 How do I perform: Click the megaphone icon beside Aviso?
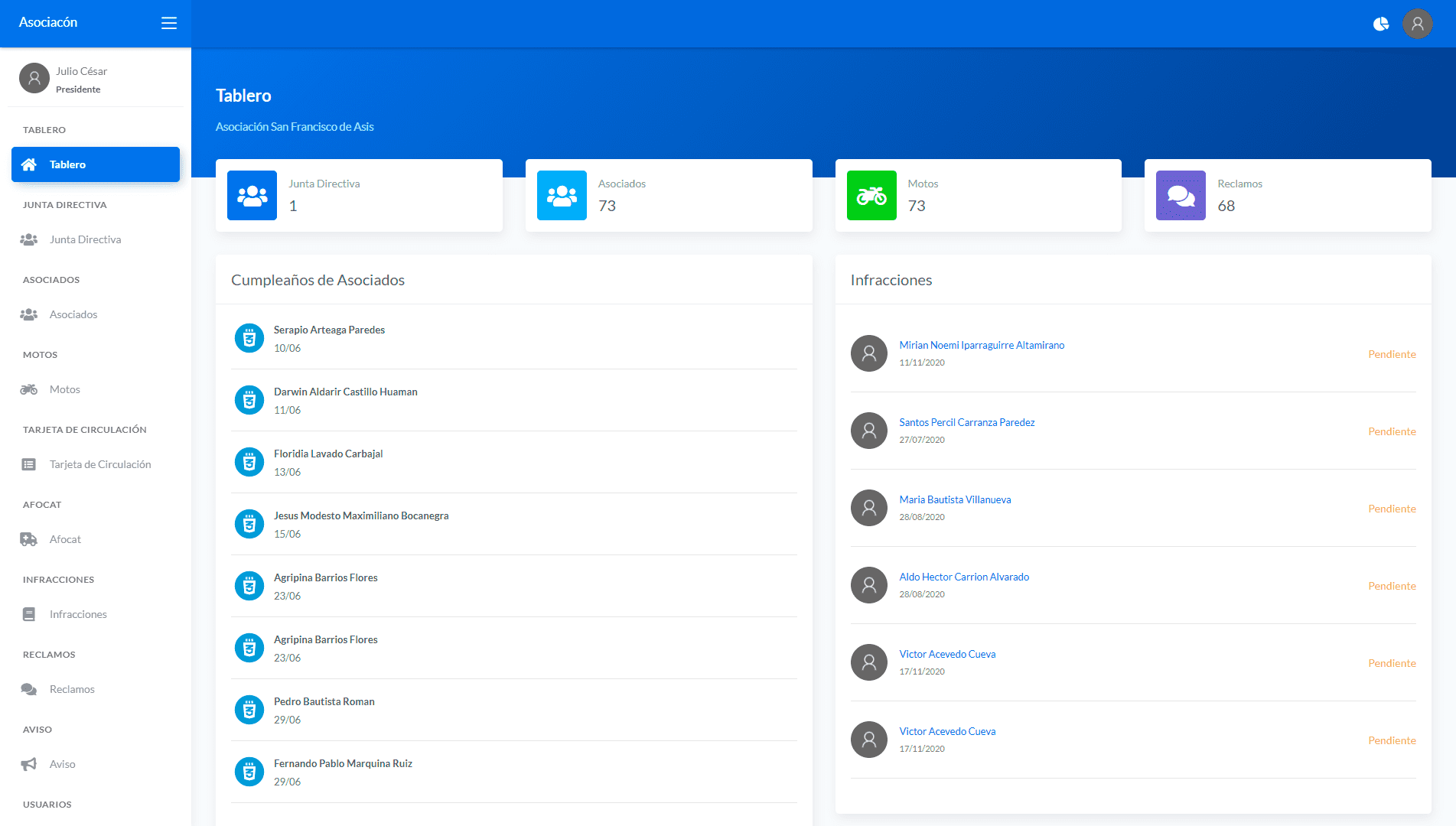pyautogui.click(x=29, y=764)
